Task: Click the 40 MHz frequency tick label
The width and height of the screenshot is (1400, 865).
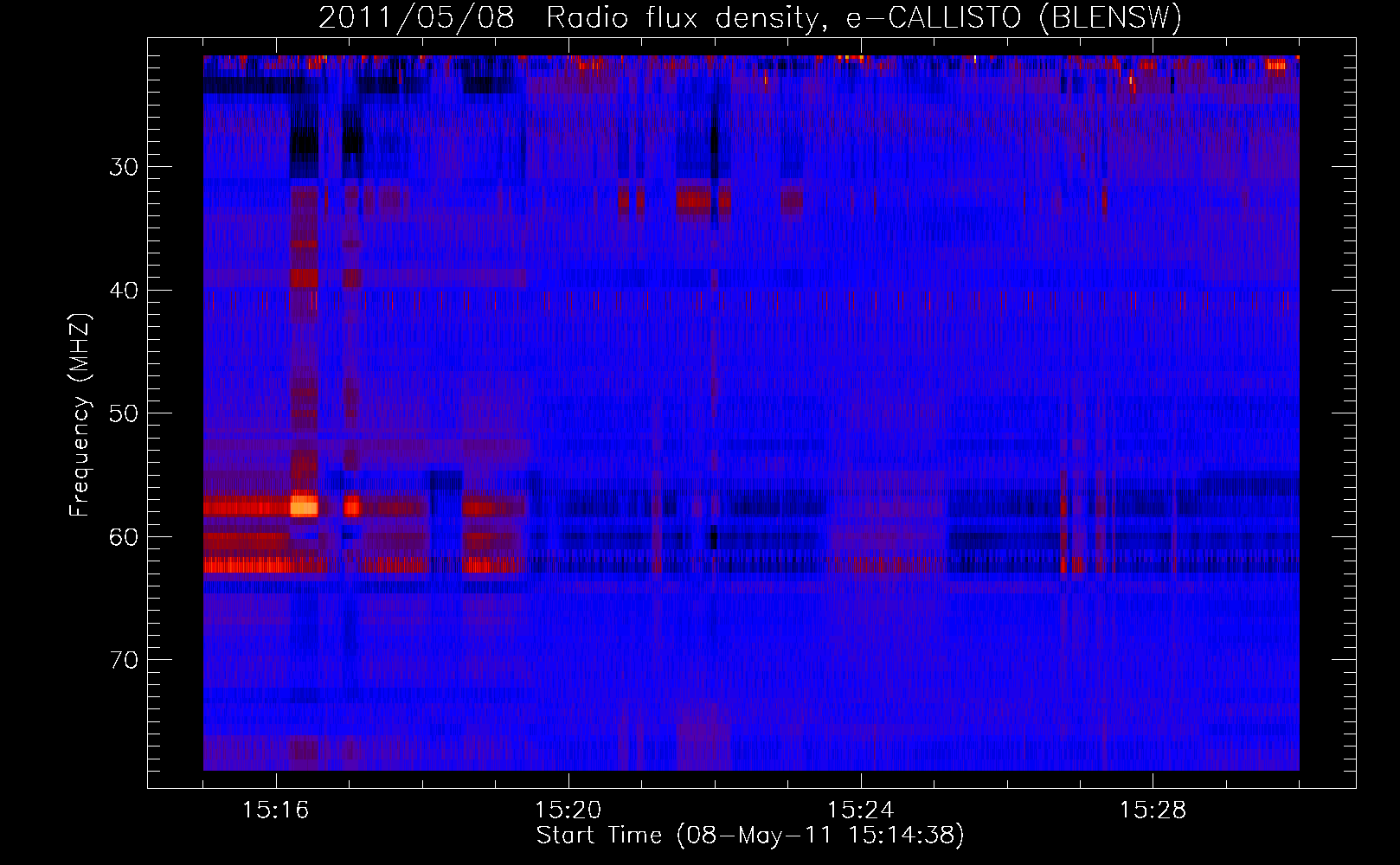Action: click(x=124, y=291)
